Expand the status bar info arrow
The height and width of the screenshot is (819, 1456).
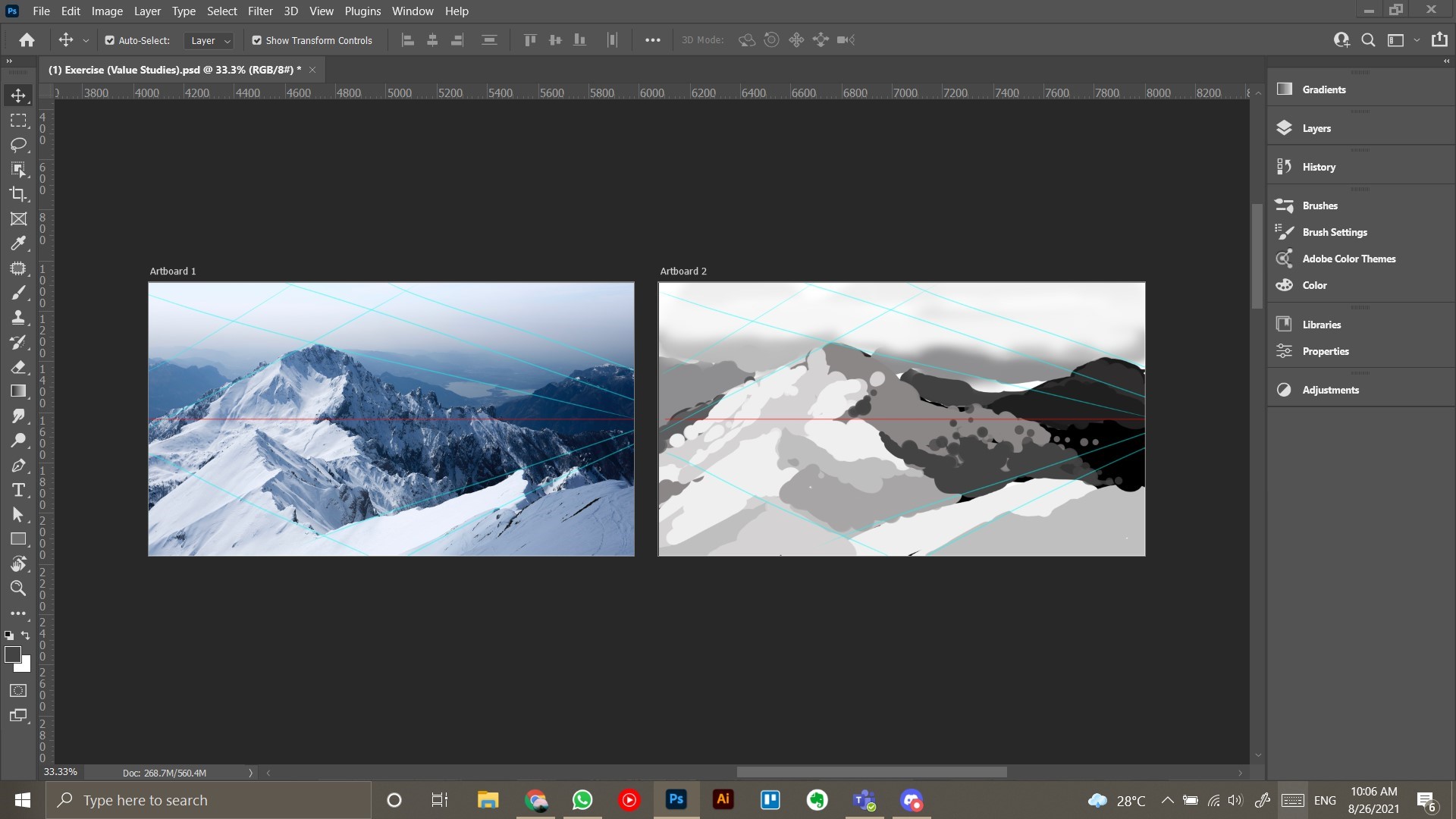pos(250,773)
